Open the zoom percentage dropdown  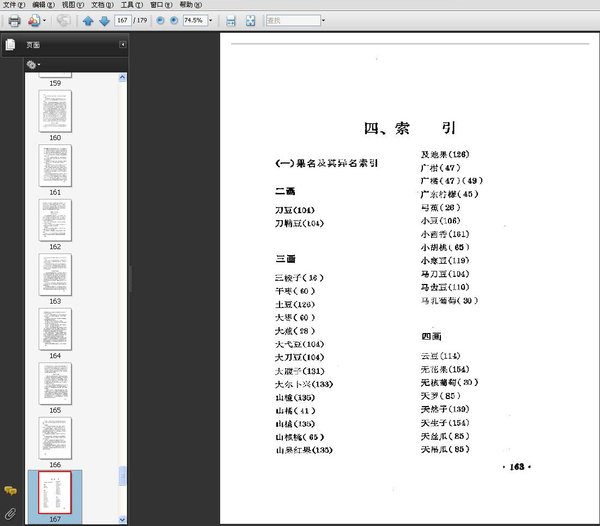212,21
